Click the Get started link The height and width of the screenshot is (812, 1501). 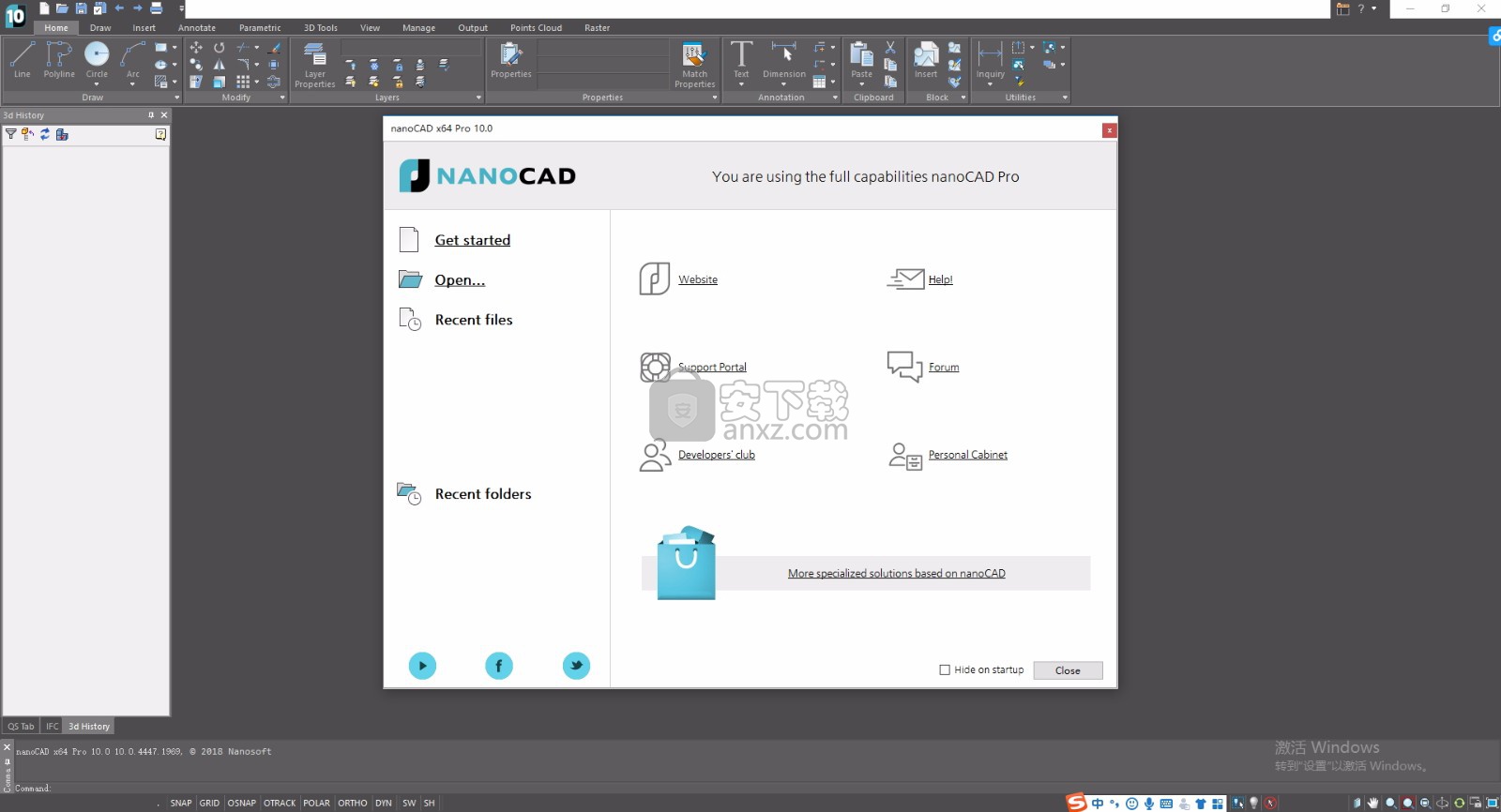(473, 240)
